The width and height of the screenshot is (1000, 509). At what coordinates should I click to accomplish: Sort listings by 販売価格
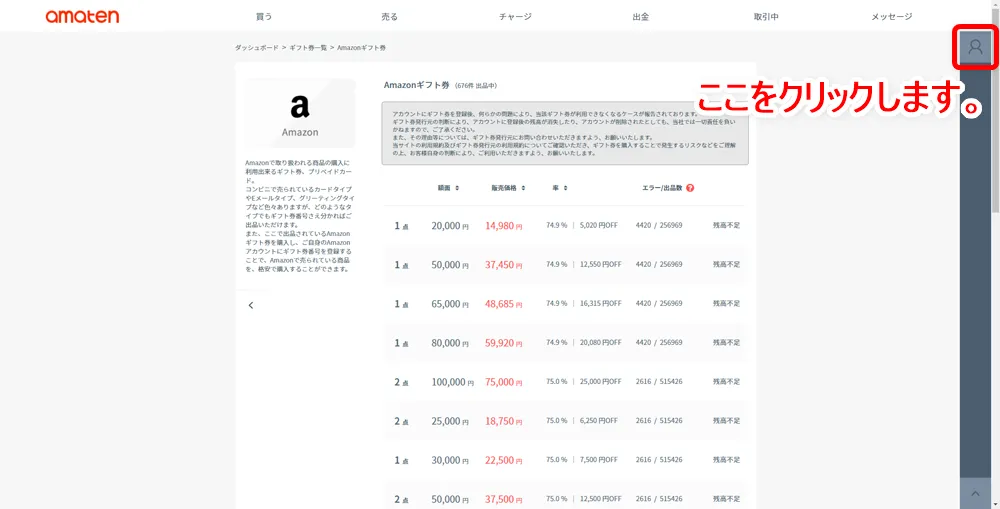[508, 188]
